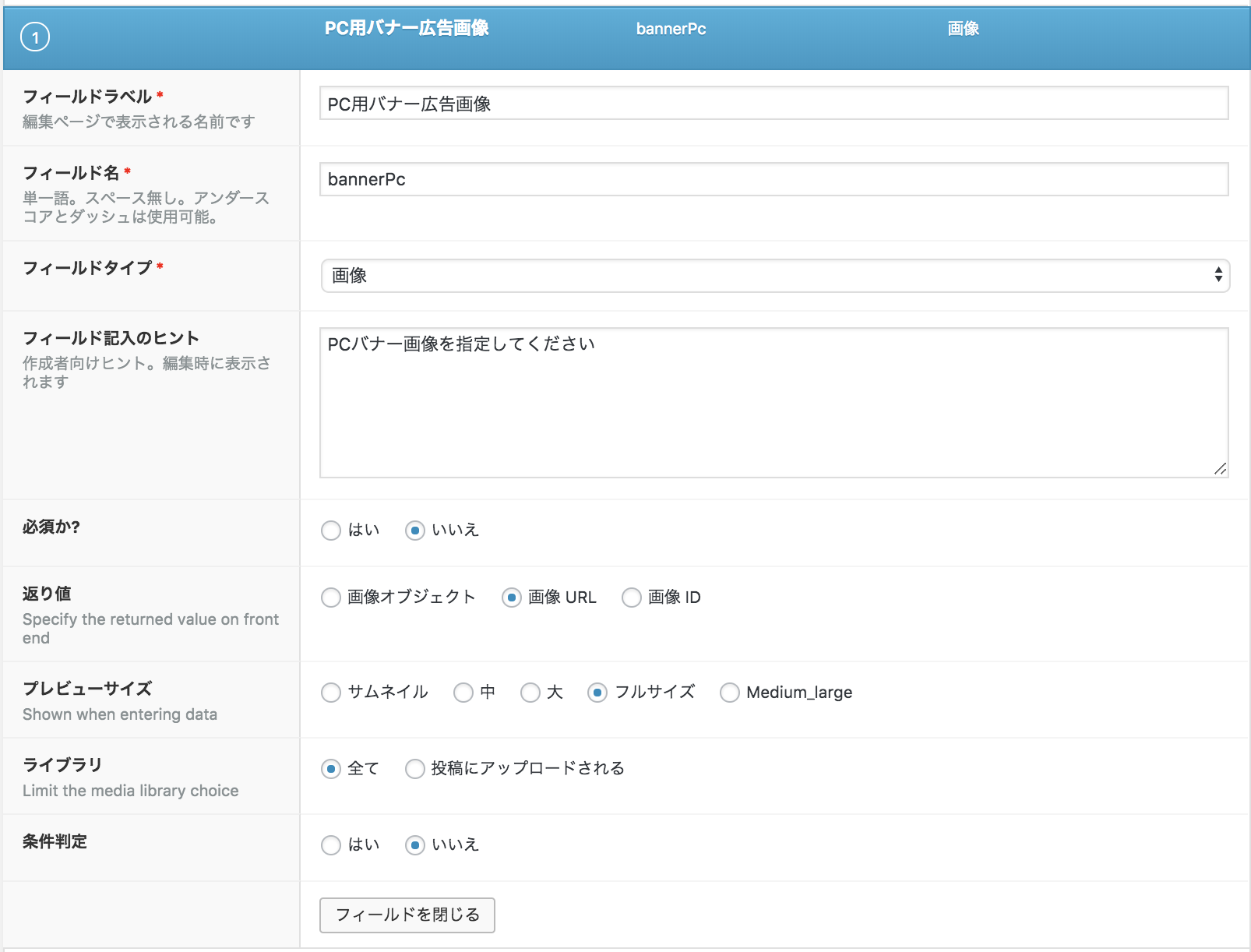Open the フィールドタイプ dropdown showing 画像
1251x952 pixels.
[x=775, y=276]
